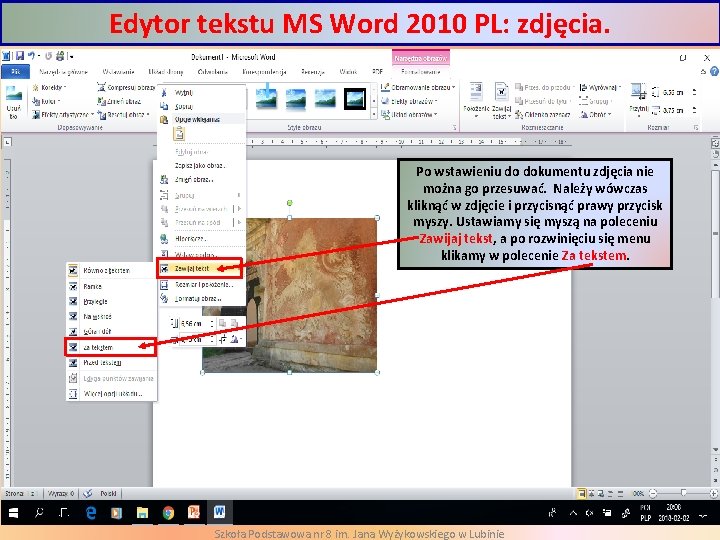Viewport: 720px width, 540px height.
Task: Click the Save icon in quick access toolbar
Action: pyautogui.click(x=20, y=56)
